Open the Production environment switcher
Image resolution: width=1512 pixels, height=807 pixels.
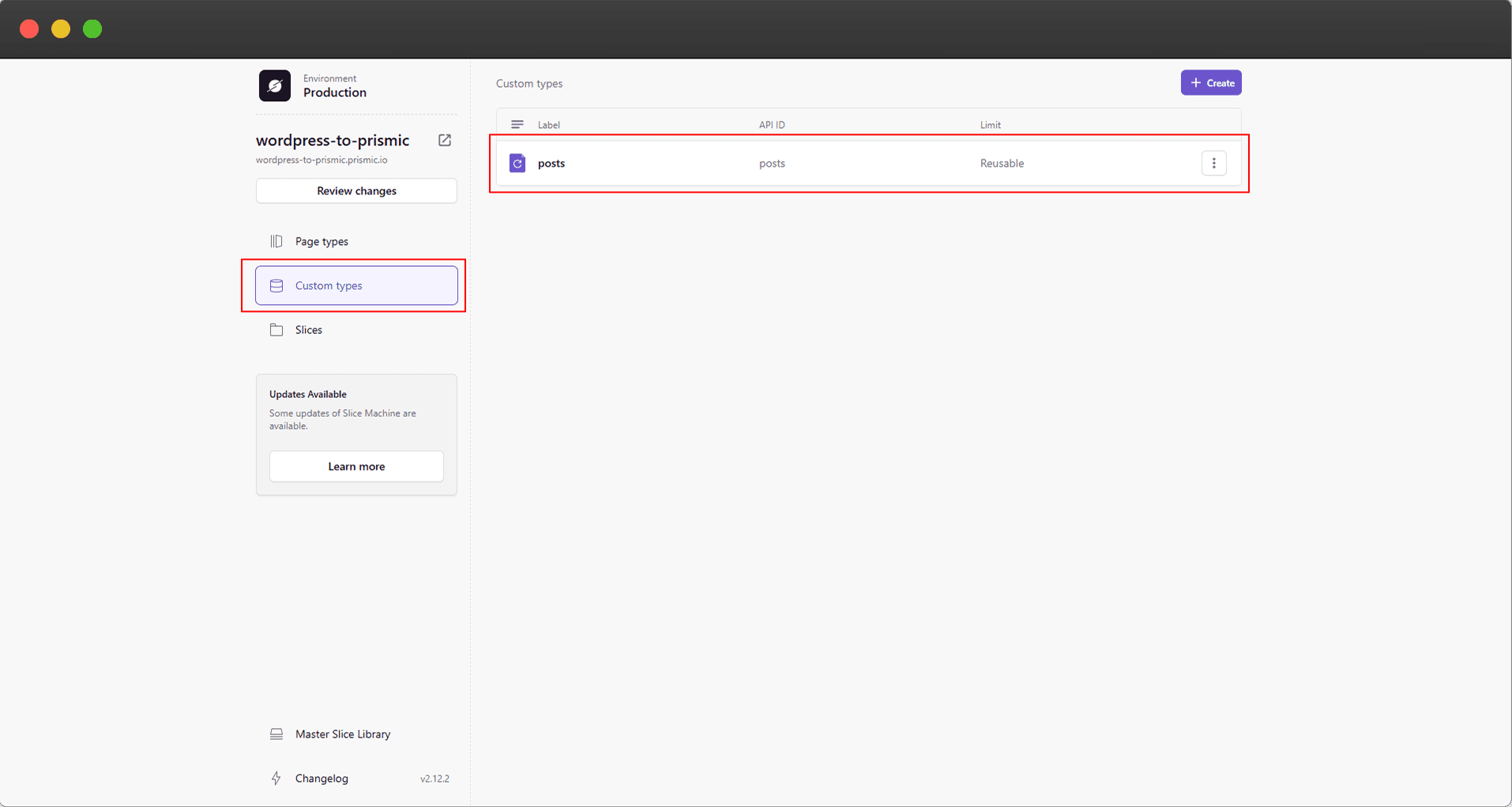(335, 85)
